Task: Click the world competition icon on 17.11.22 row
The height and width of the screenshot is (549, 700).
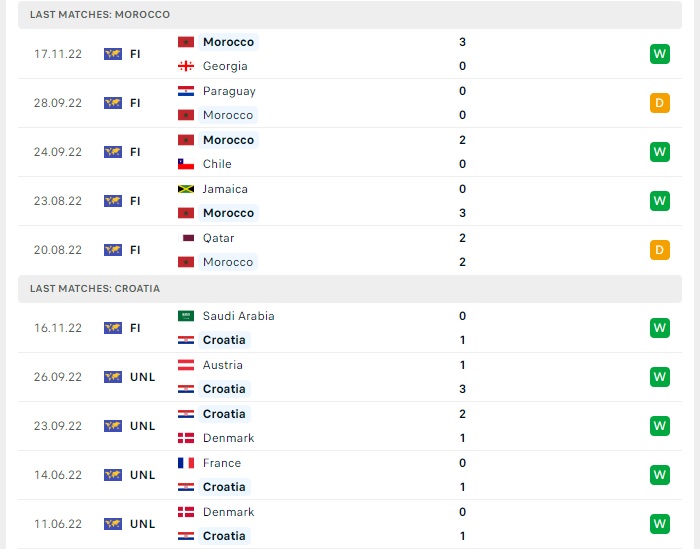Action: 113,54
